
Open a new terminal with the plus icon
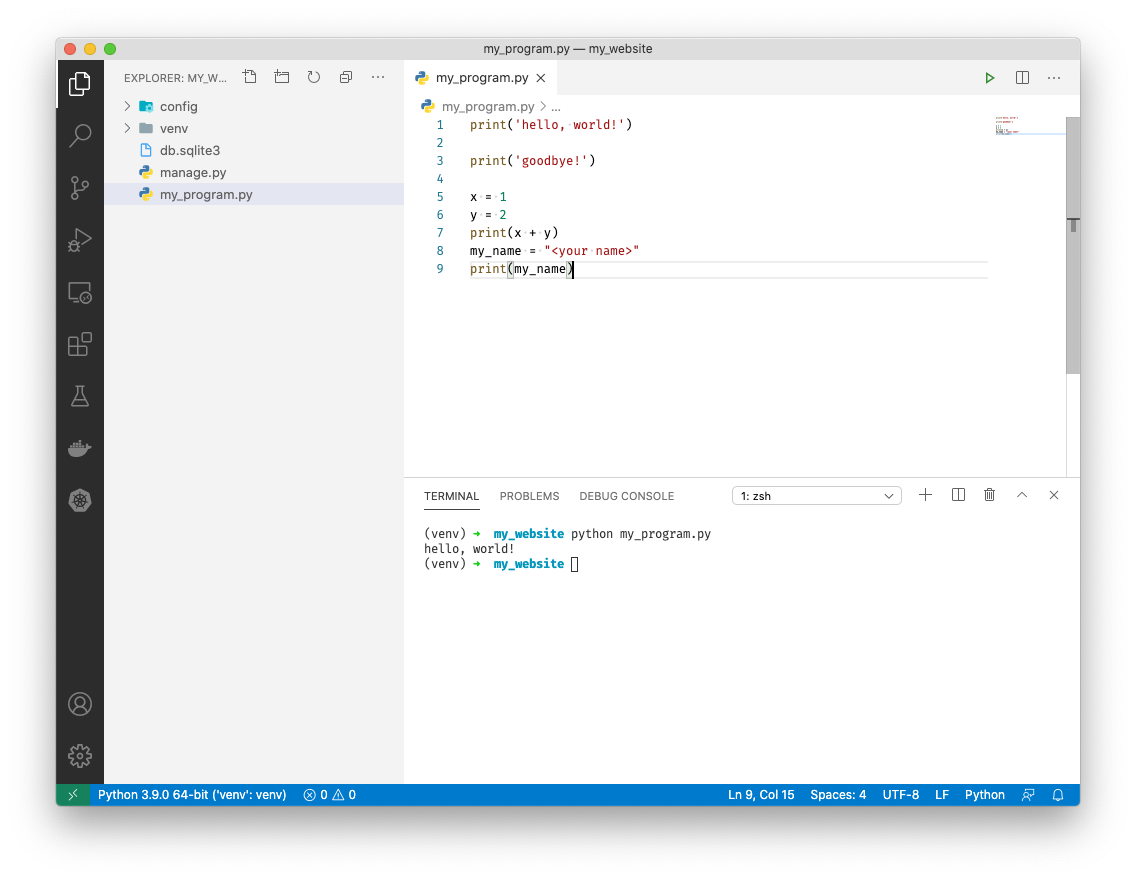click(x=925, y=494)
